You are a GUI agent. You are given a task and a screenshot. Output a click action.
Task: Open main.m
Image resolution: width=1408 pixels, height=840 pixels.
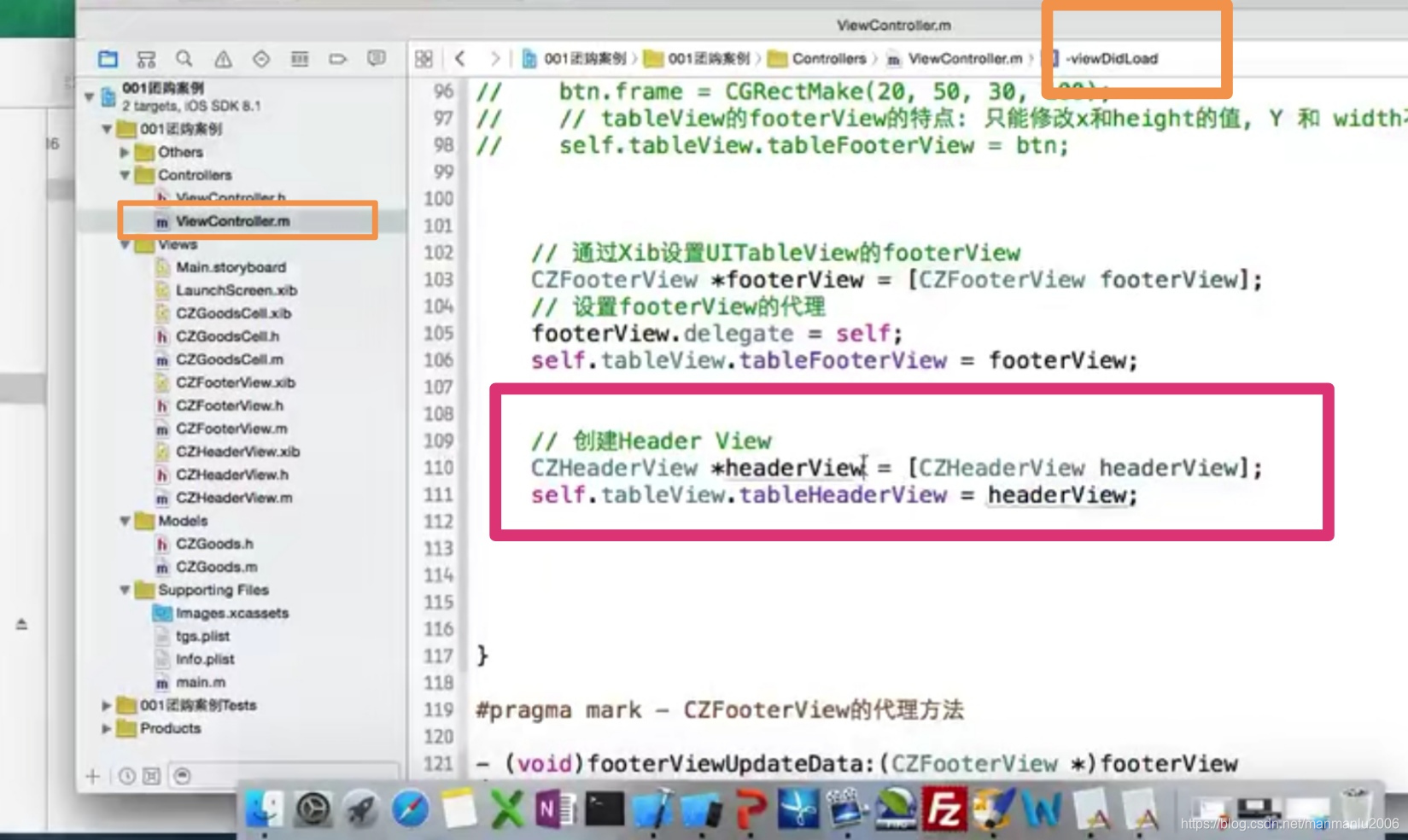click(201, 682)
